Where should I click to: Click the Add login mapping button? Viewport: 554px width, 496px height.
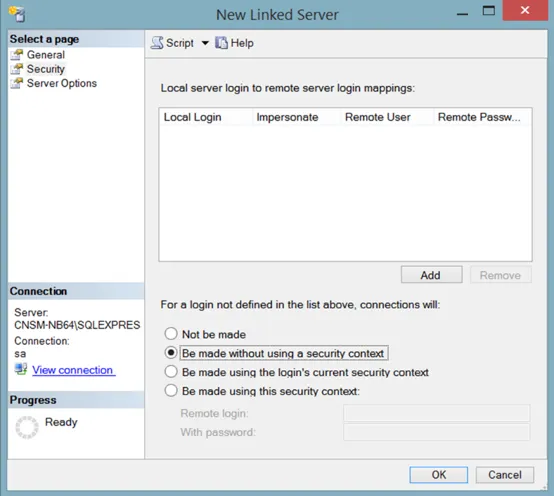click(431, 275)
